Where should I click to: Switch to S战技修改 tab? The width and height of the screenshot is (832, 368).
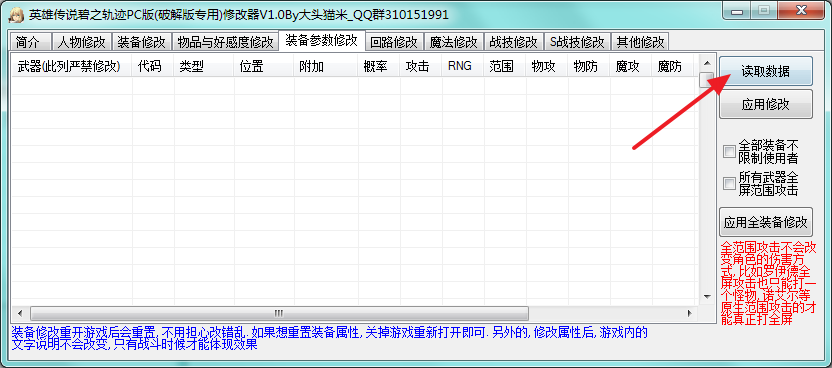click(x=577, y=42)
